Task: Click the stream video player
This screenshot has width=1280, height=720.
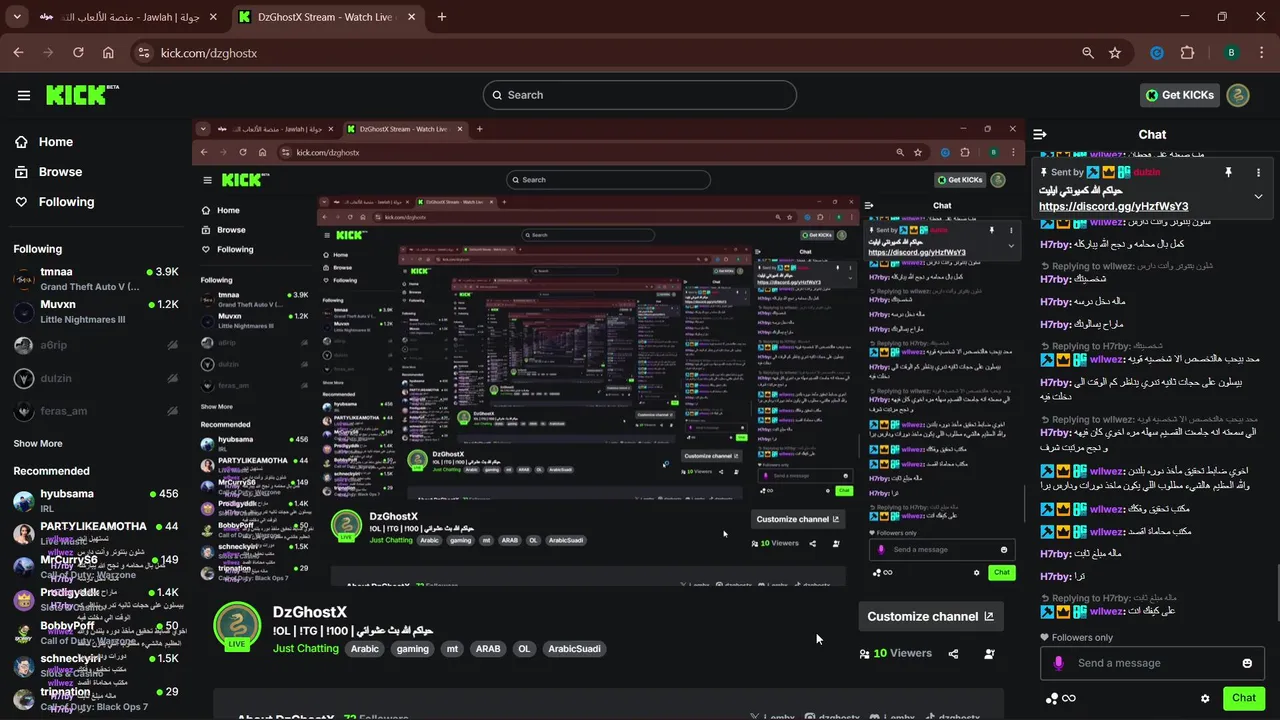Action: [x=608, y=352]
